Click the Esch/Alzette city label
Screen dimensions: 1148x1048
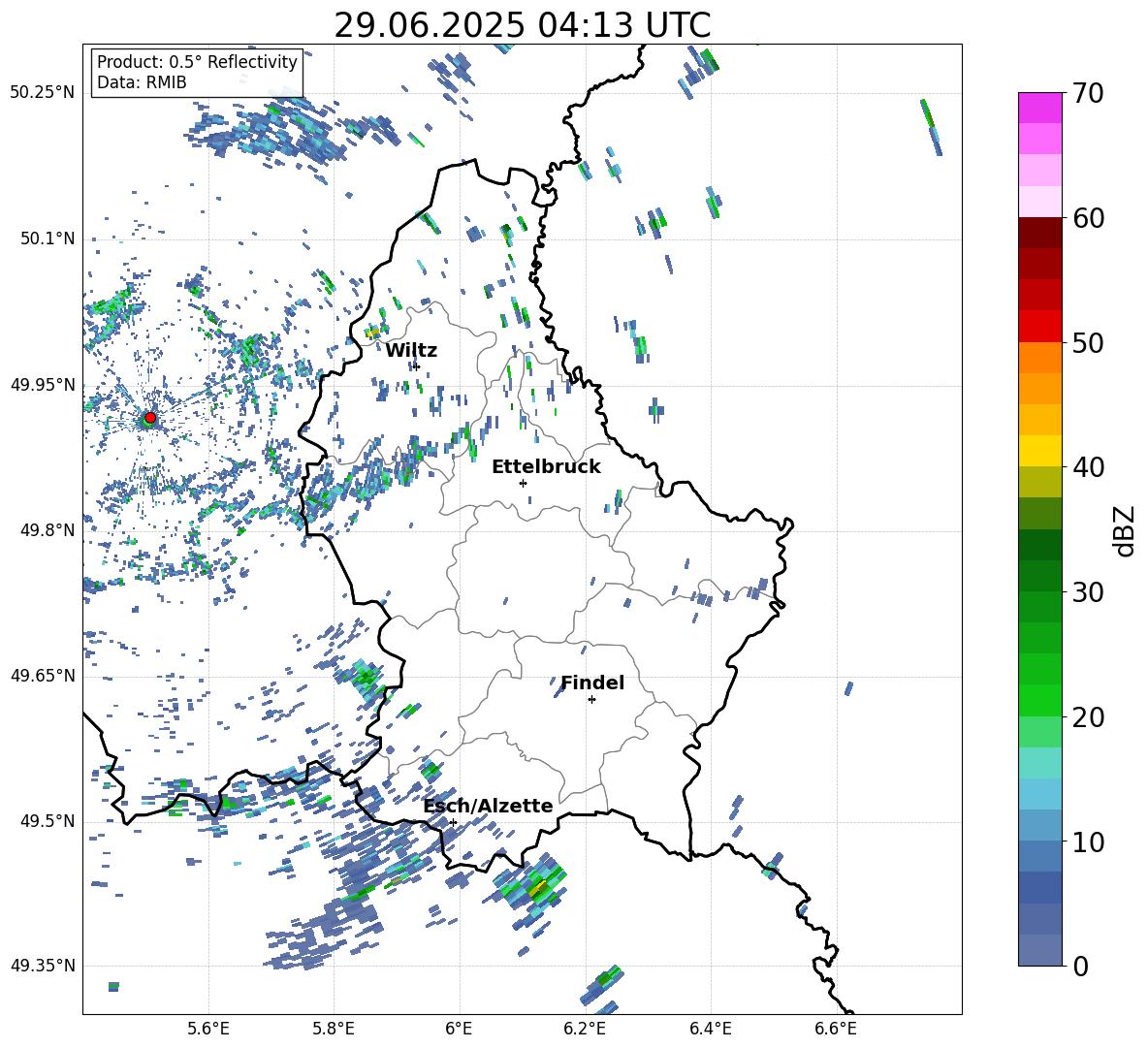[x=489, y=806]
